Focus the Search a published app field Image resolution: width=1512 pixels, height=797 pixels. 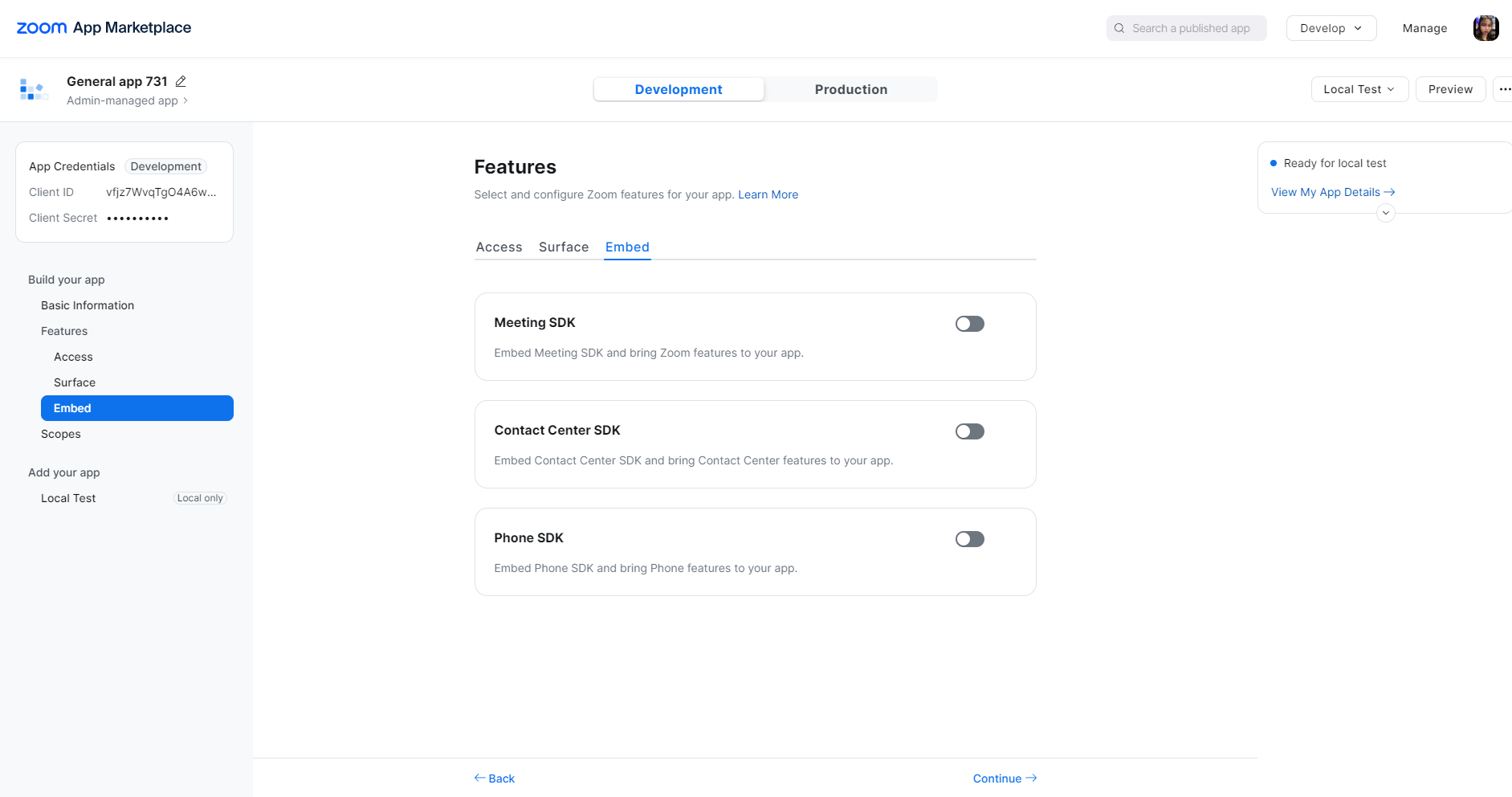tap(1186, 28)
